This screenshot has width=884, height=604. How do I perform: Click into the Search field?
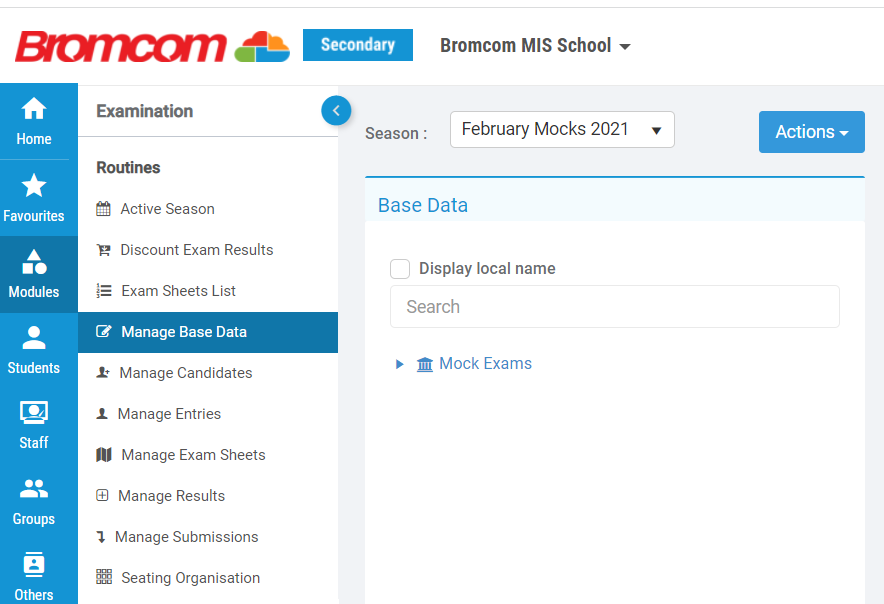(615, 306)
